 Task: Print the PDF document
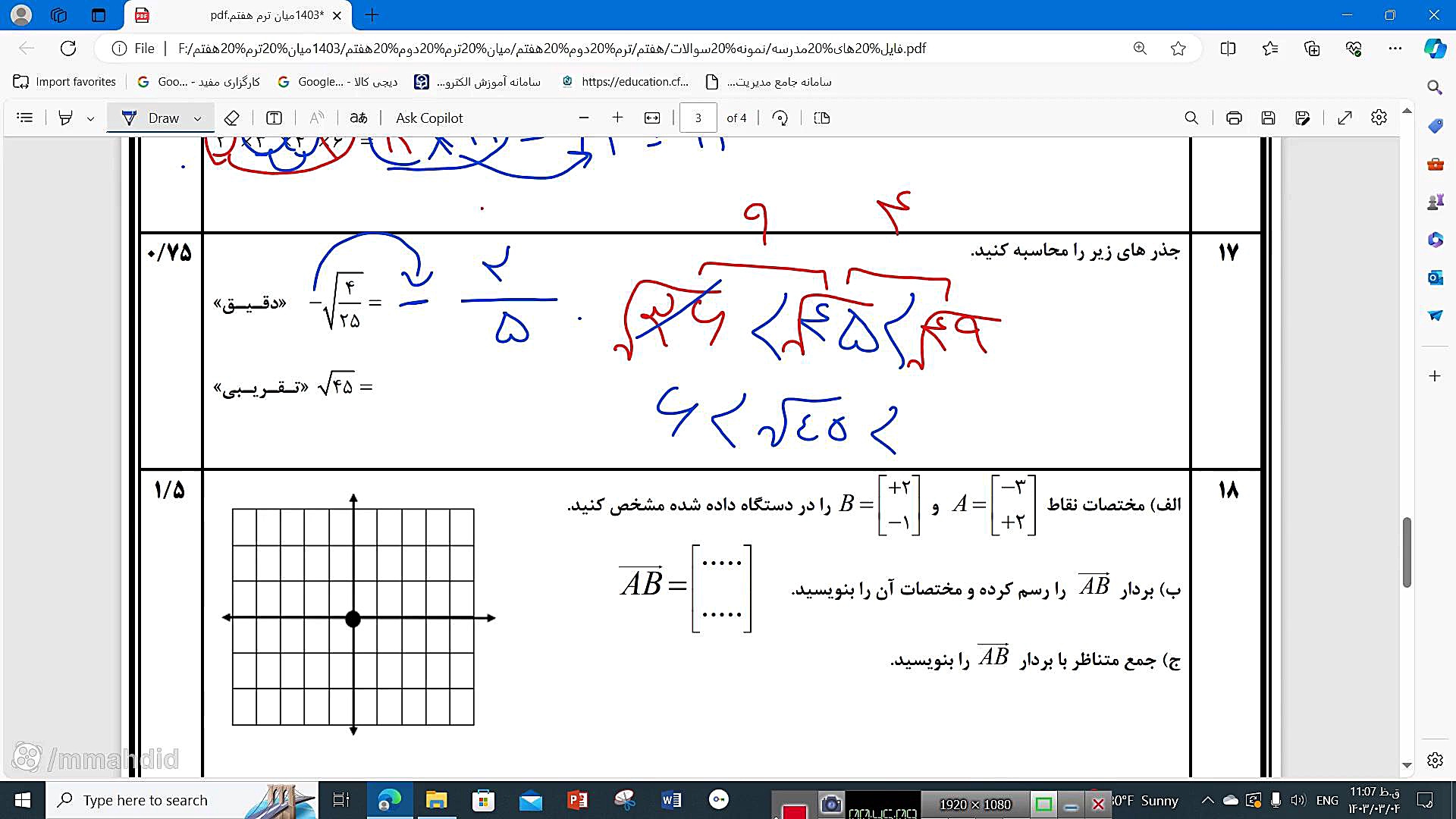1234,118
